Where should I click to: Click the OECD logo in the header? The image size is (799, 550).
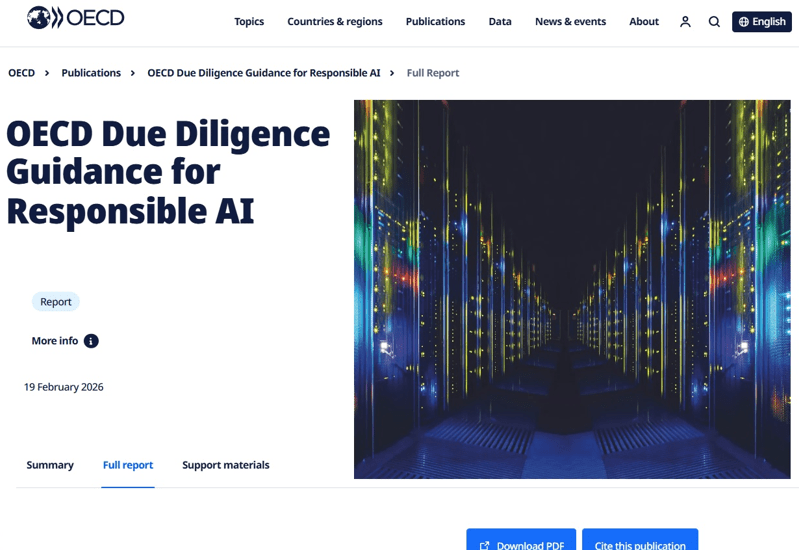click(75, 18)
